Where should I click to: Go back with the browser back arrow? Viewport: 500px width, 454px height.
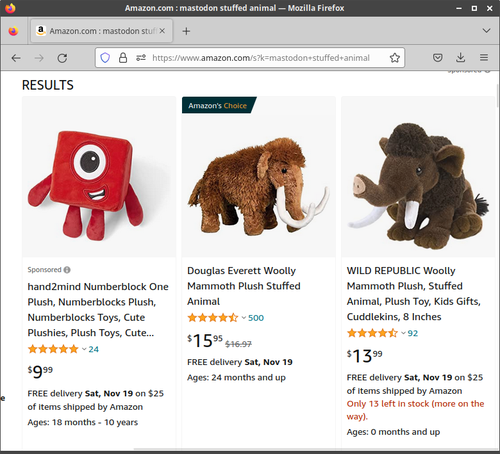tap(16, 58)
